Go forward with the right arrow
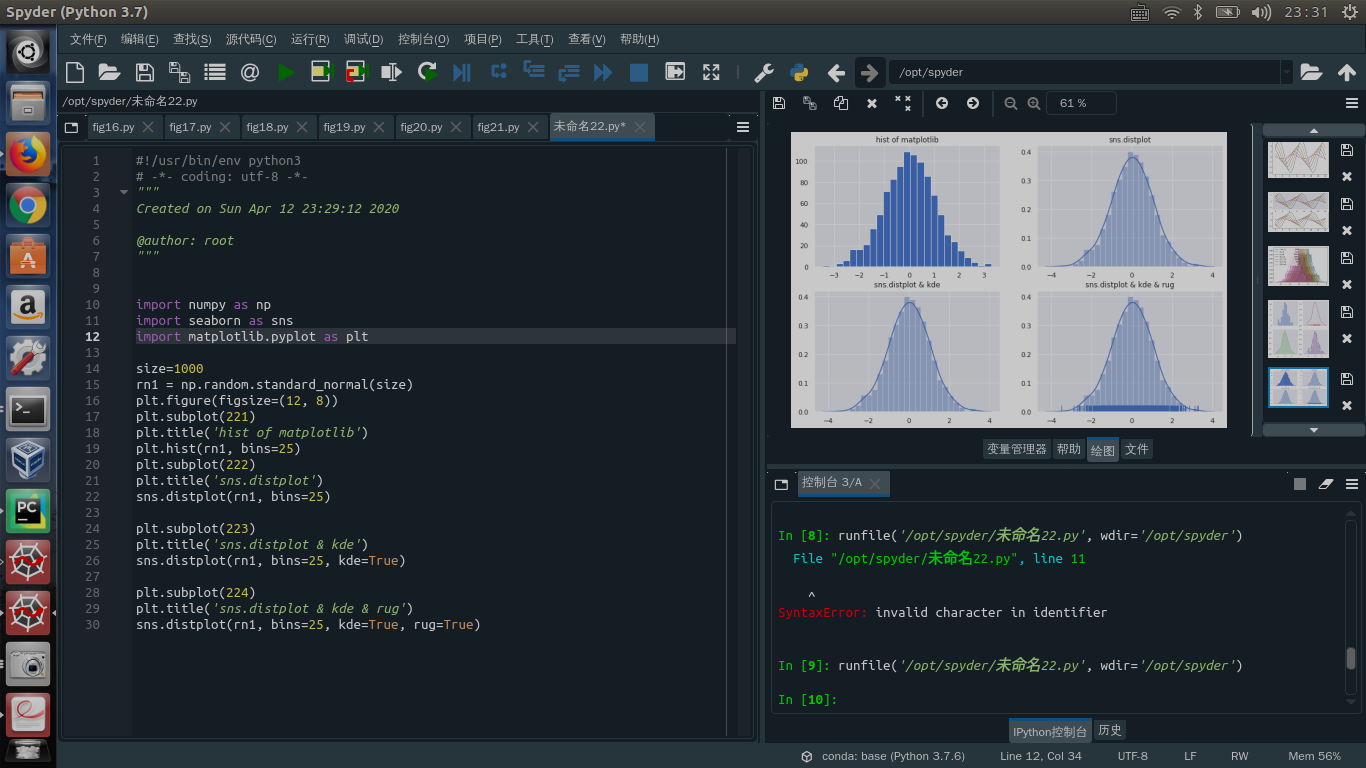Image resolution: width=1366 pixels, height=768 pixels. (870, 72)
